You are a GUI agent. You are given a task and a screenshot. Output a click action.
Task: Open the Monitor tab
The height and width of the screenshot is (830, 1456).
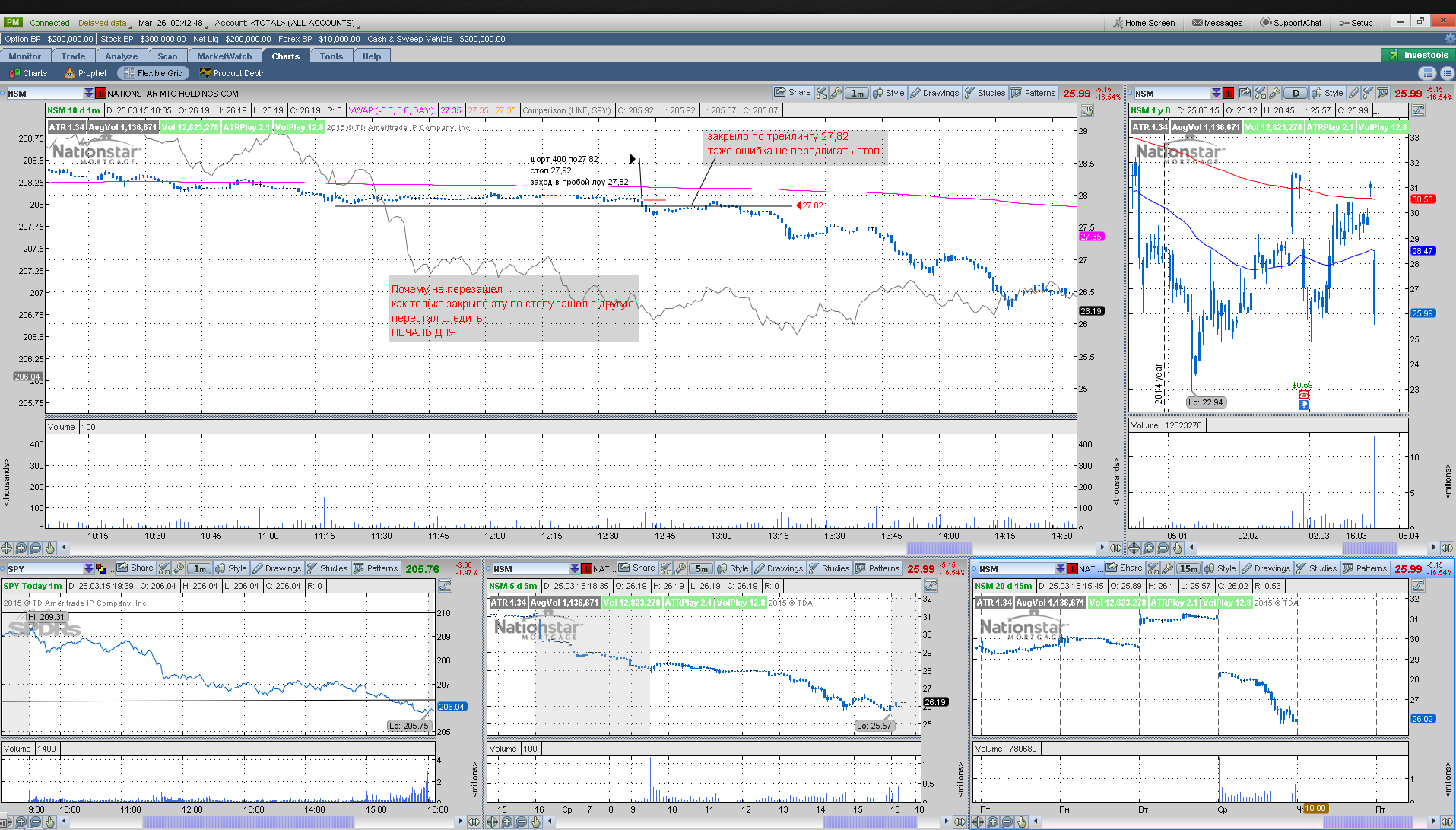click(25, 56)
